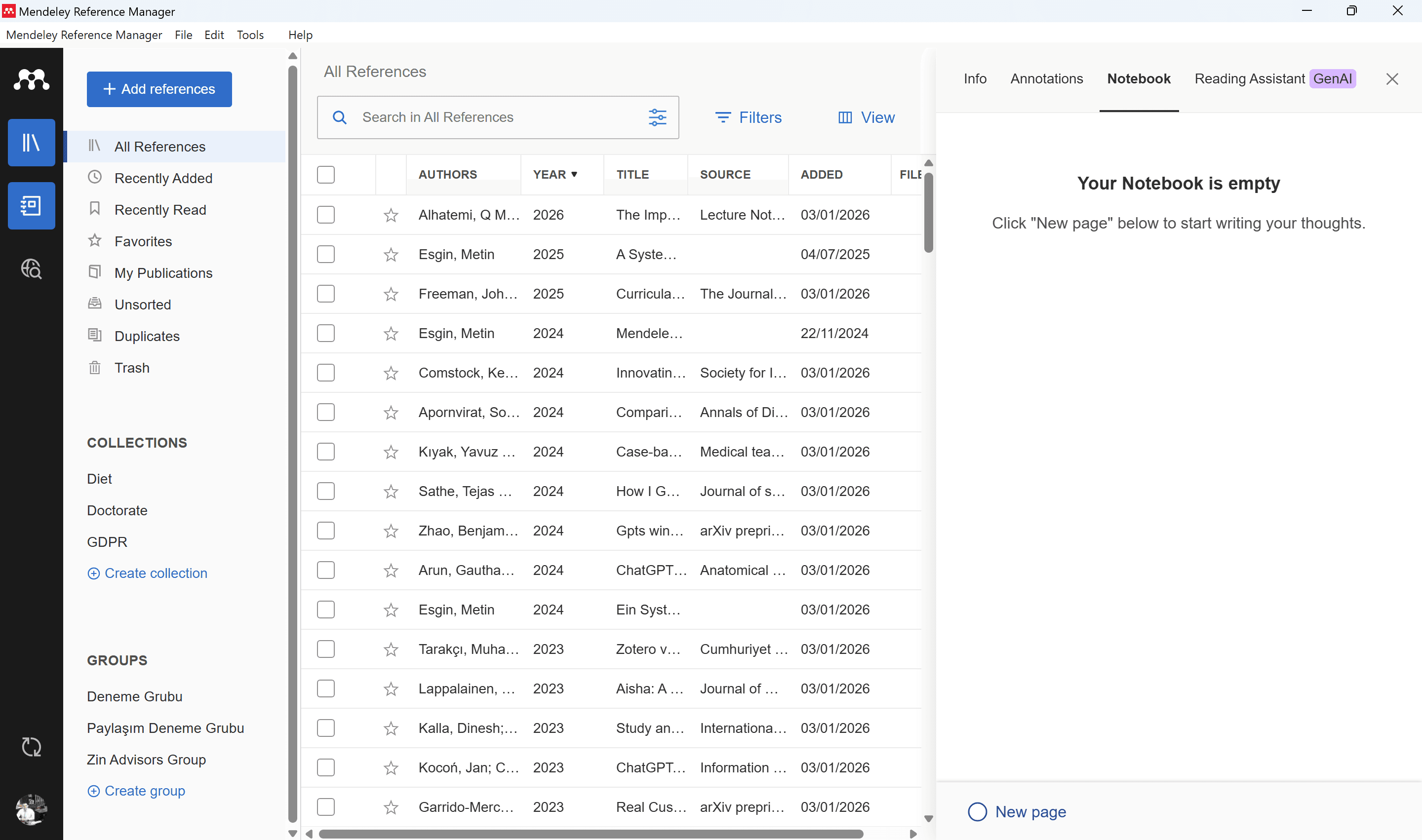Open the Filters dropdown

[x=748, y=117]
